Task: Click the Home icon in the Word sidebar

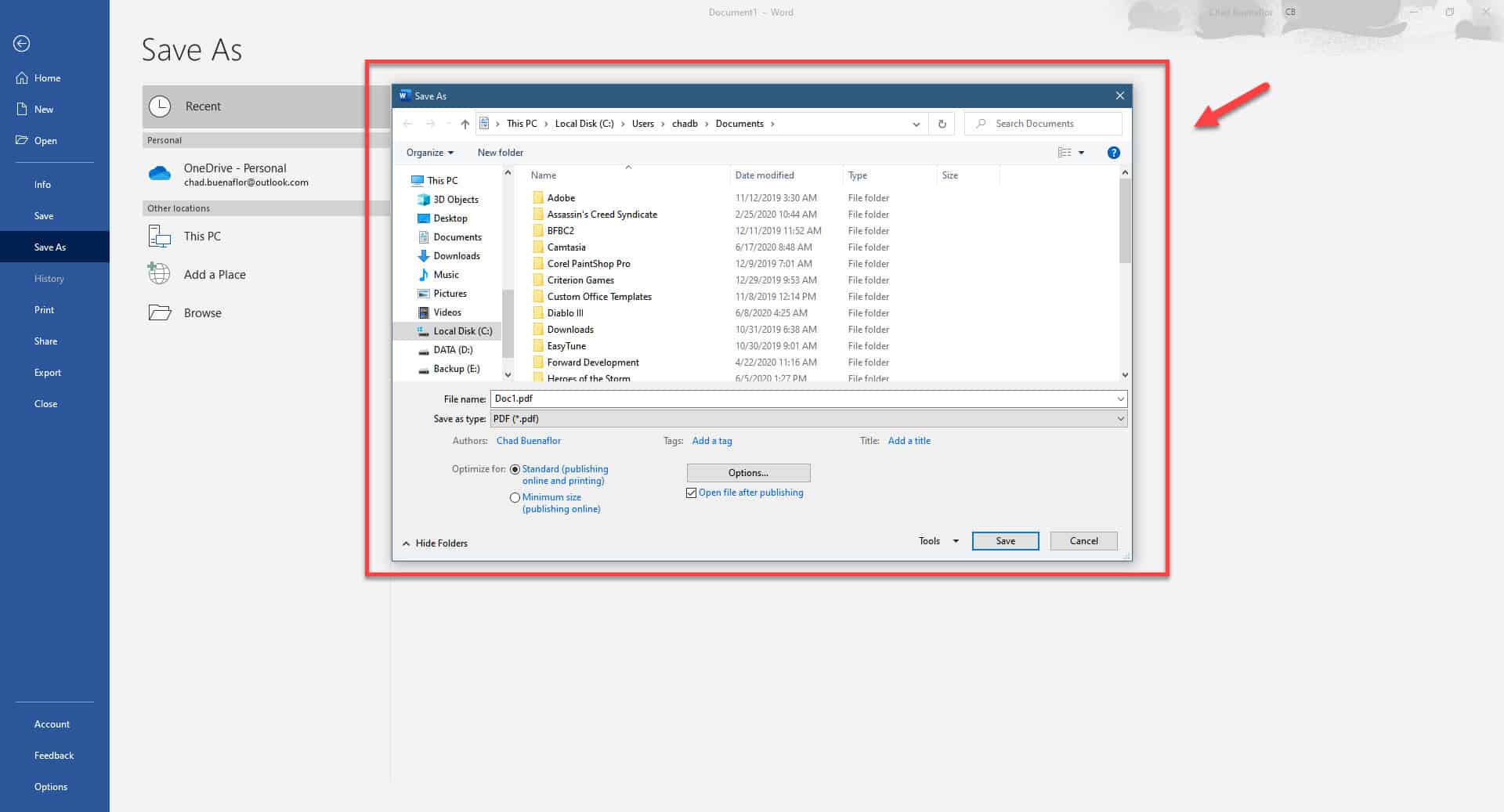Action: click(22, 78)
